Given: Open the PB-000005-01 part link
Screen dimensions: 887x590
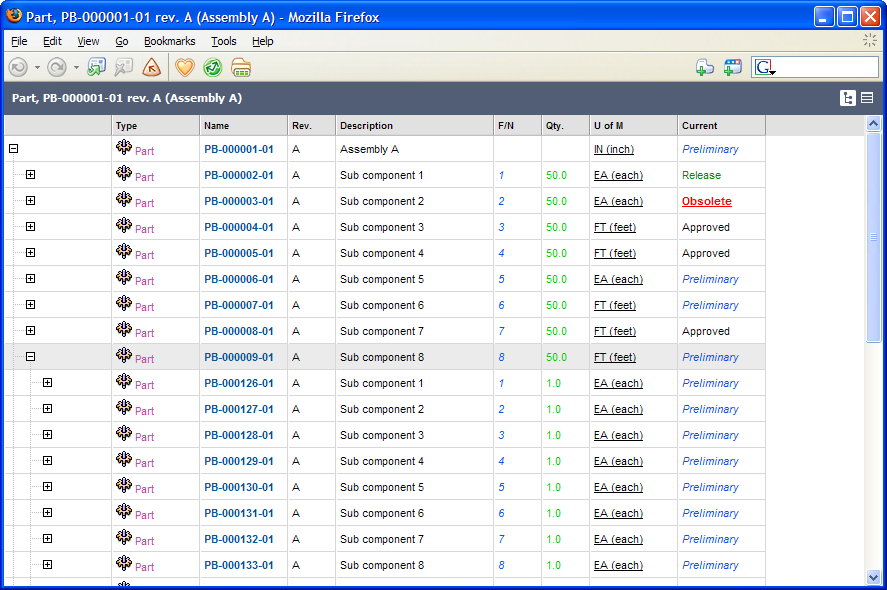Looking at the screenshot, I should pyautogui.click(x=238, y=253).
